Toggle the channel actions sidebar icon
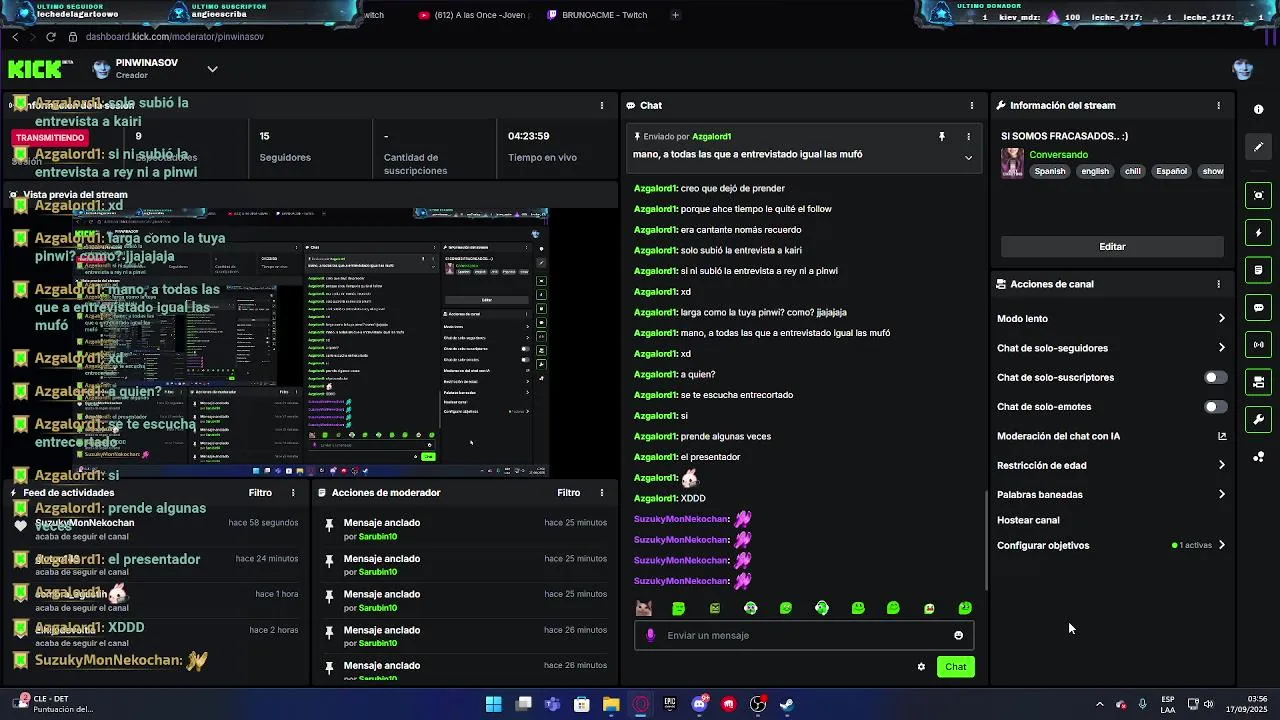The image size is (1280, 720). 1259,382
